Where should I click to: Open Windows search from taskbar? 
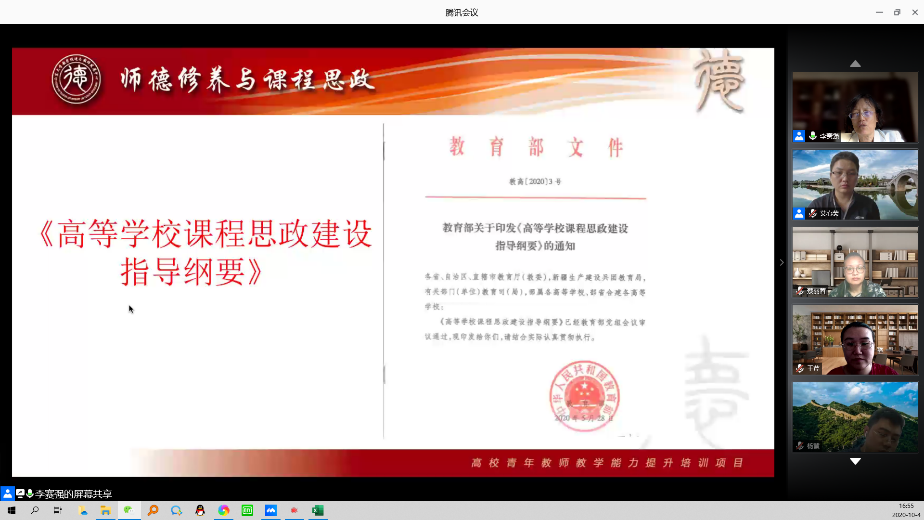click(x=34, y=510)
